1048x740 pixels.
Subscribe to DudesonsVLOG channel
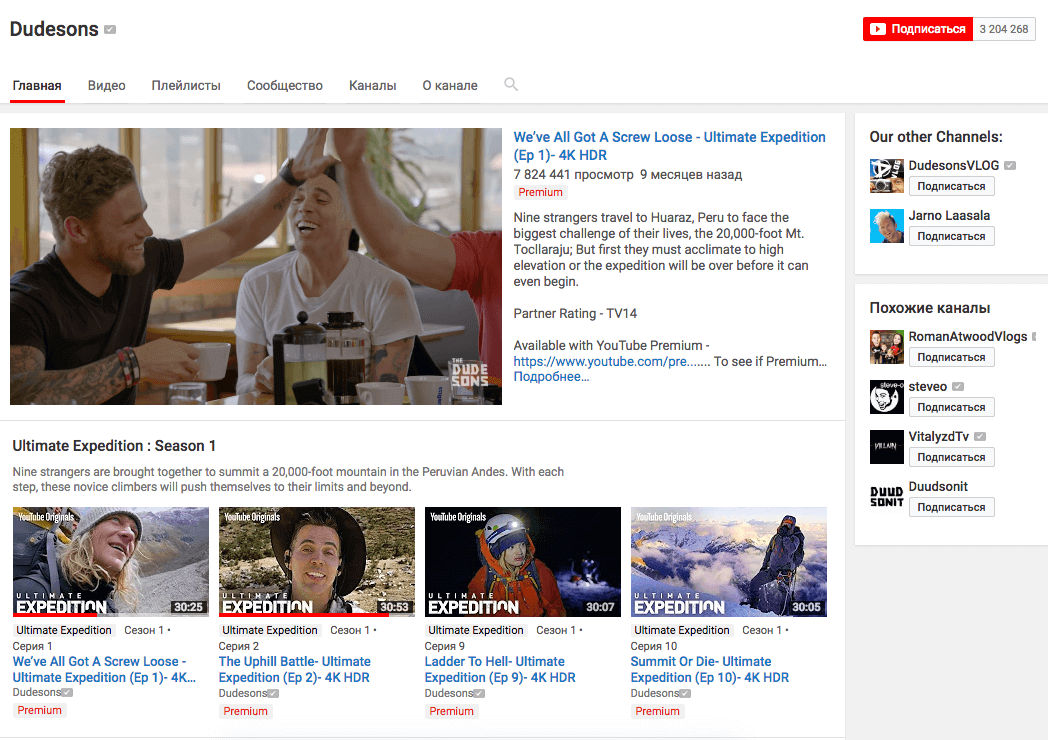951,186
